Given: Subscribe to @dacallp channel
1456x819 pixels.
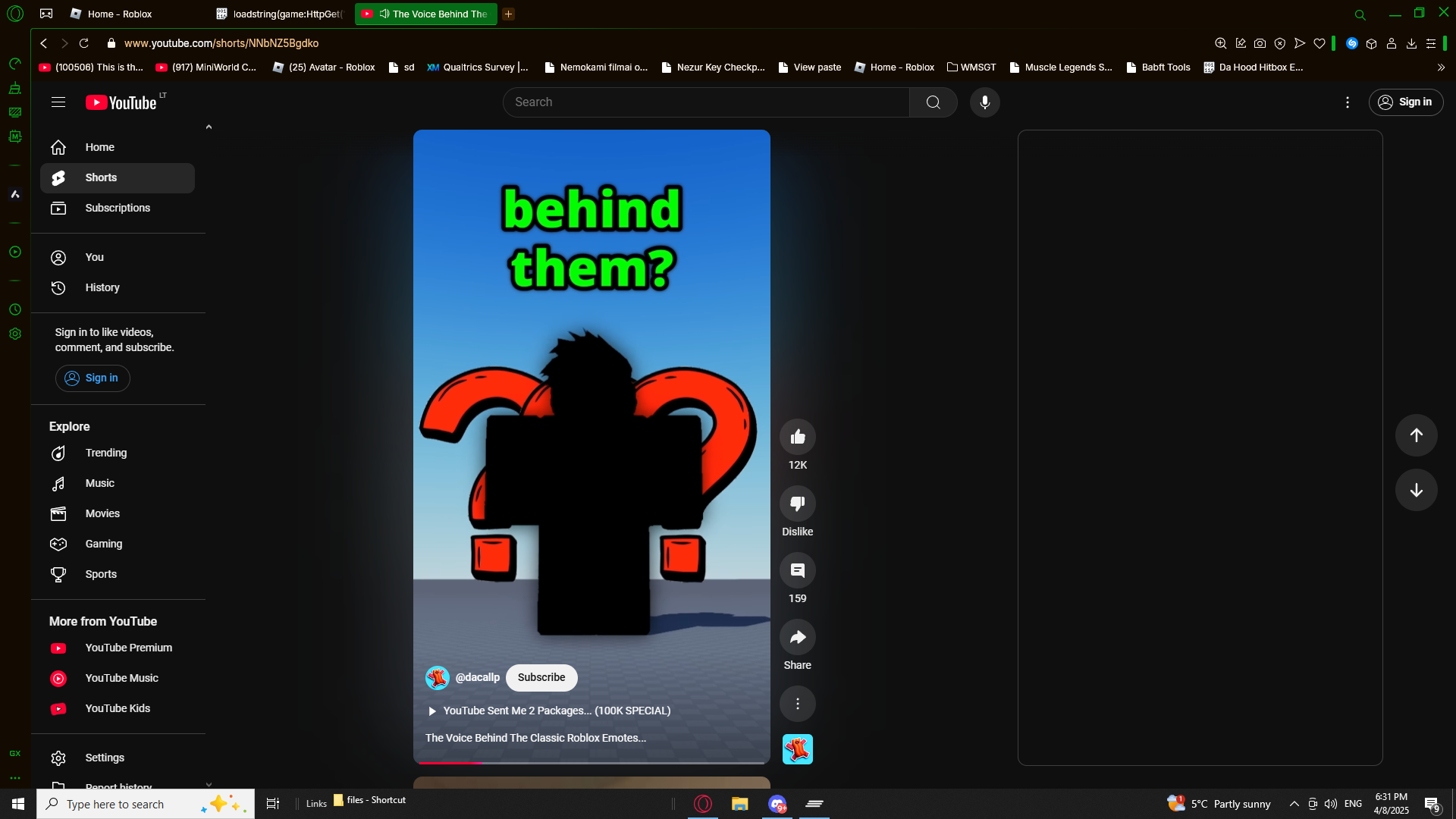Looking at the screenshot, I should click(541, 677).
